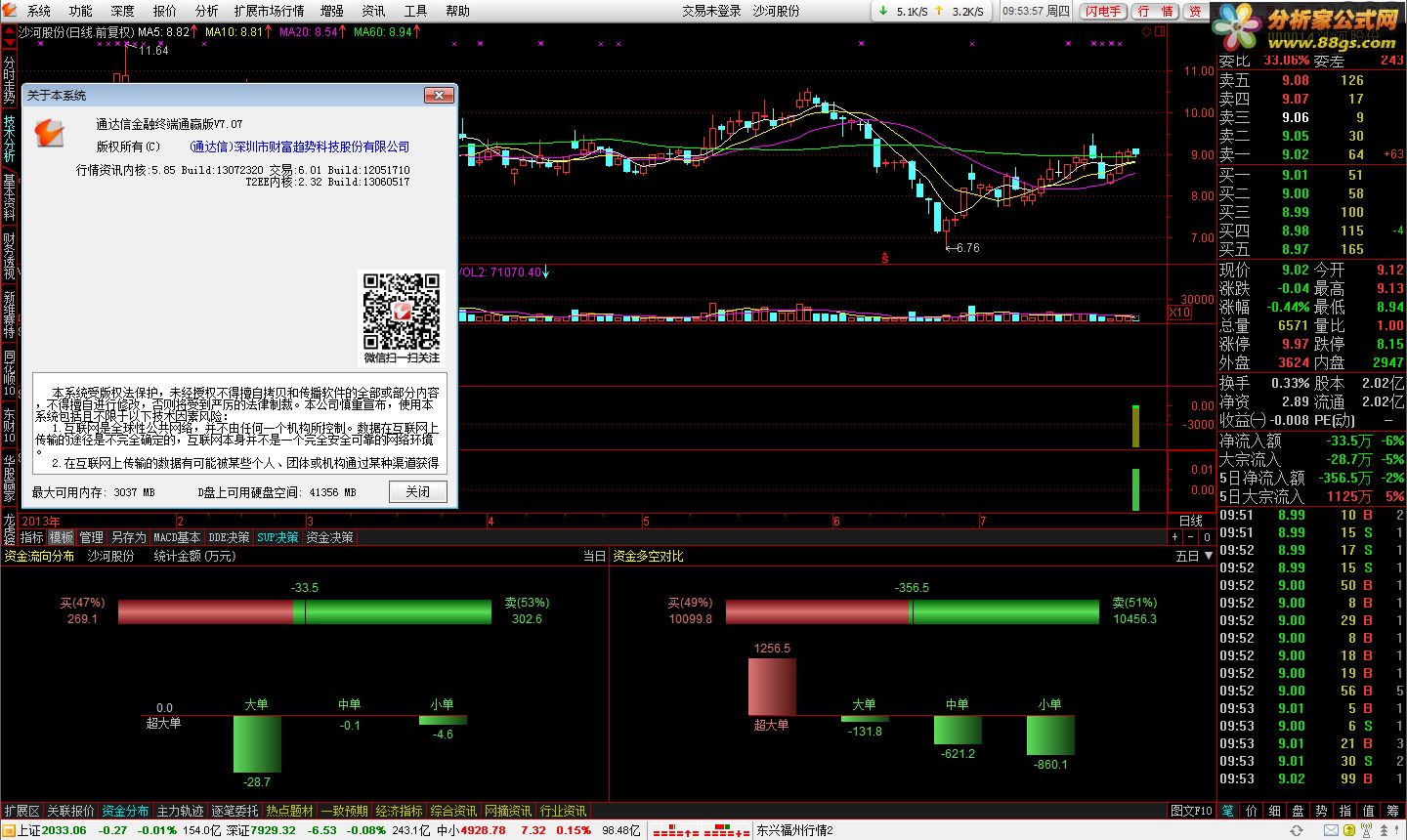Open the 综合资讯 bottom tab
1407x840 pixels.
pos(453,811)
